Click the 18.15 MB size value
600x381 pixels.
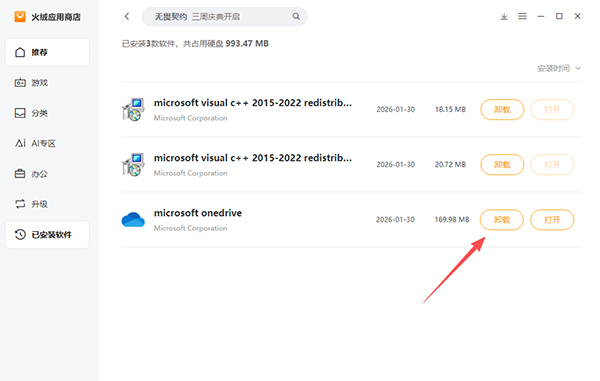pos(450,110)
